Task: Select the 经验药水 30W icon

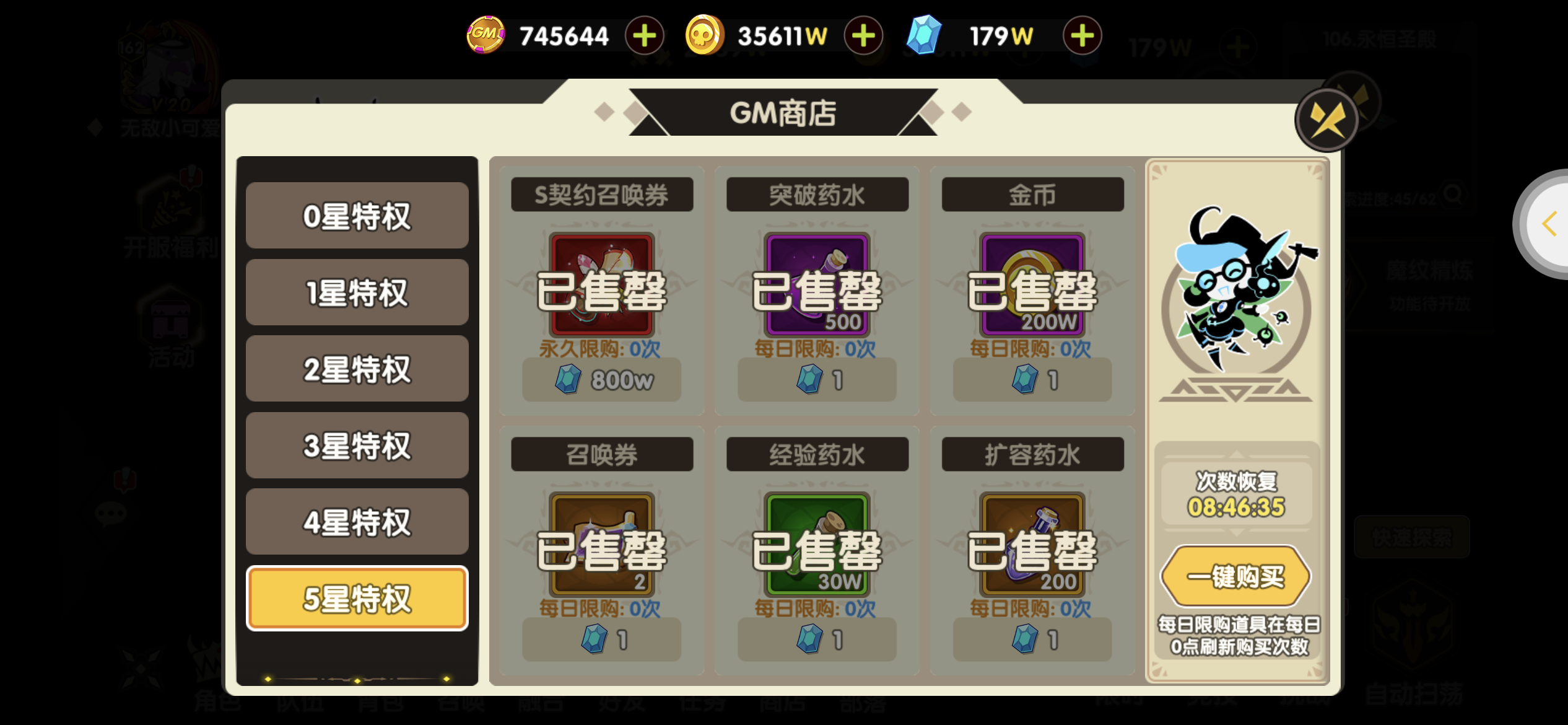Action: [x=817, y=544]
